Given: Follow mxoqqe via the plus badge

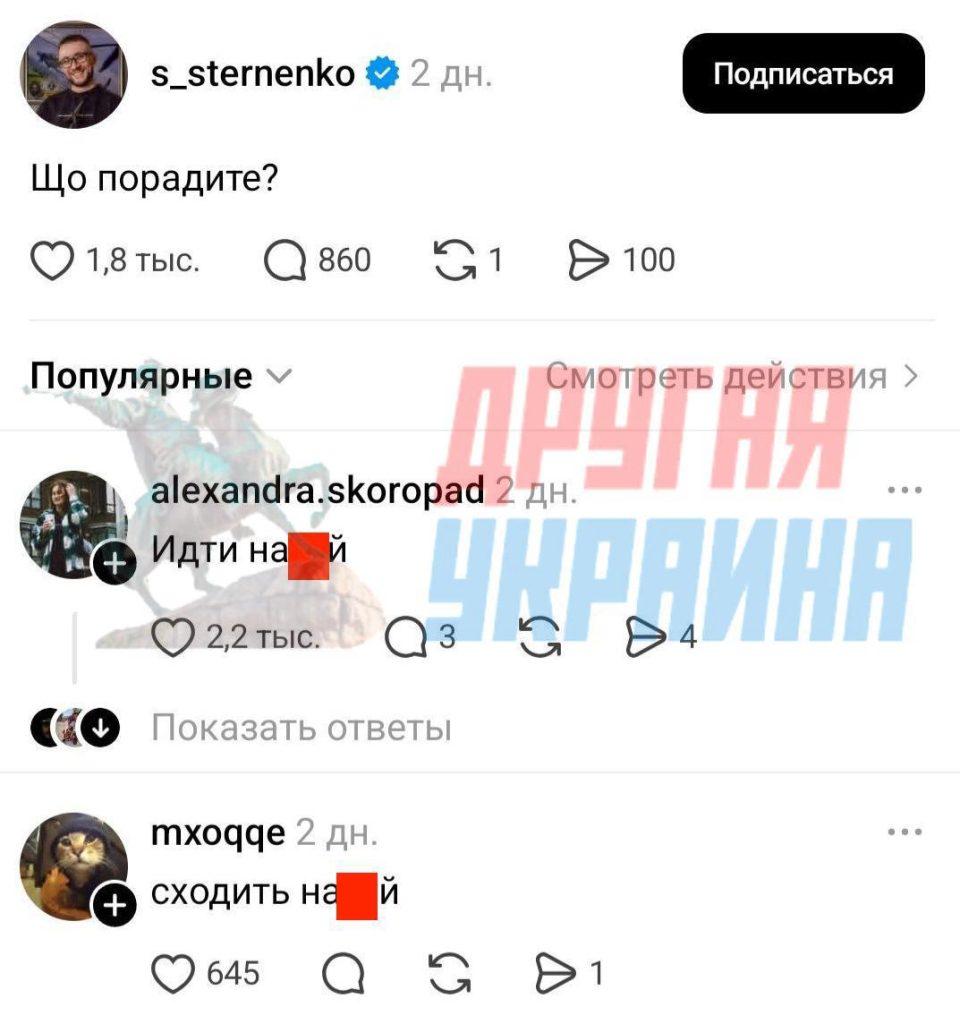Looking at the screenshot, I should pos(115,906).
